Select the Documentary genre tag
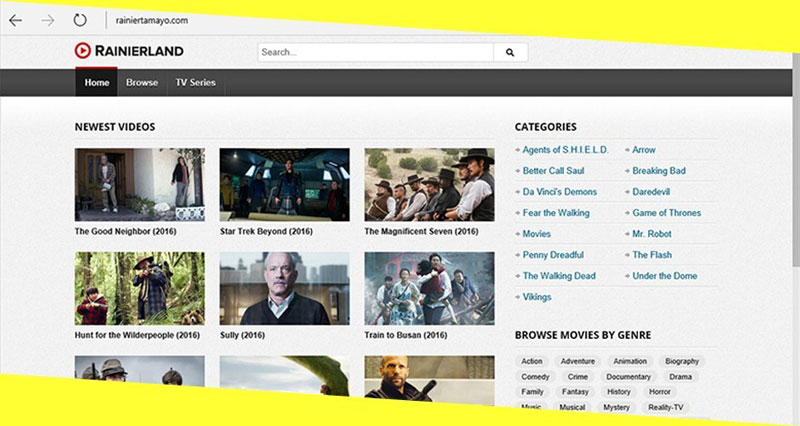The image size is (800, 426). pyautogui.click(x=628, y=377)
